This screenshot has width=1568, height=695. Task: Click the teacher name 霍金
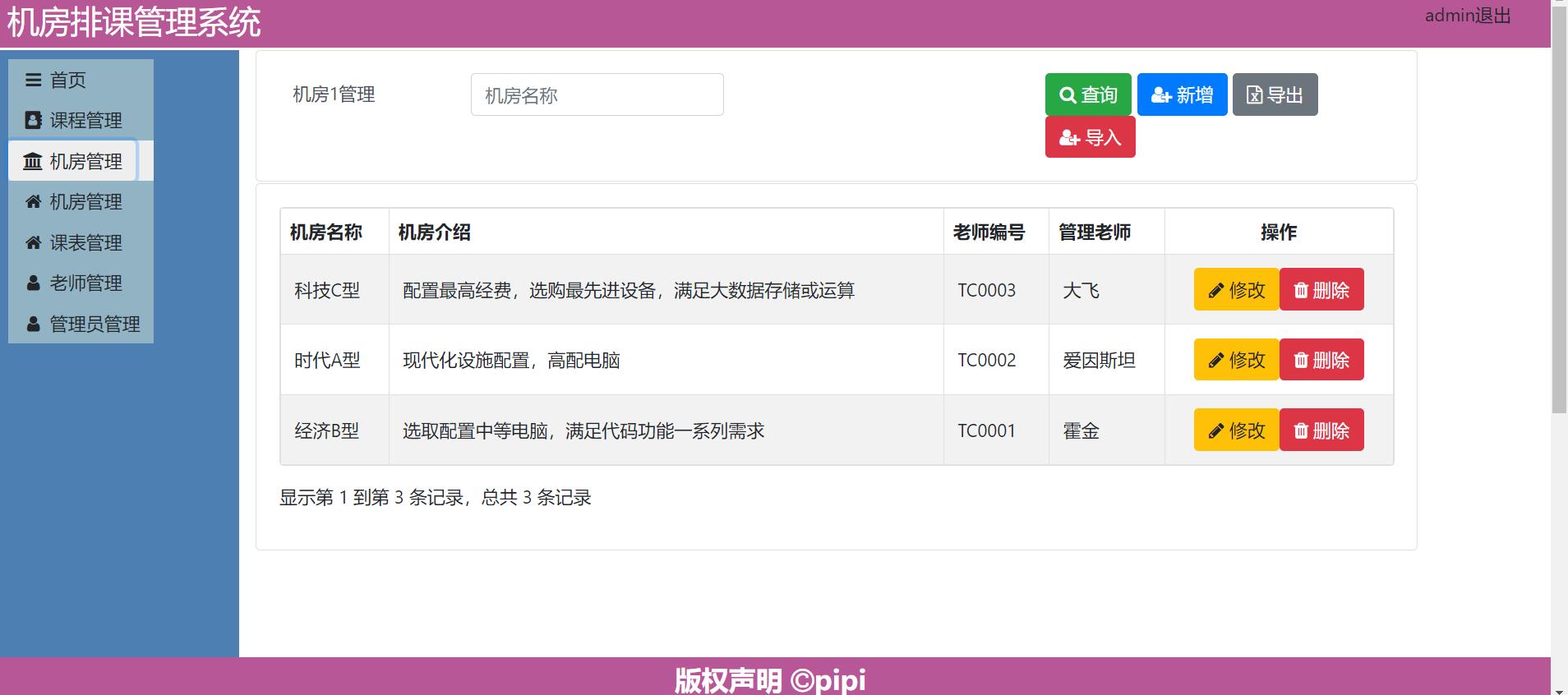(x=1081, y=430)
